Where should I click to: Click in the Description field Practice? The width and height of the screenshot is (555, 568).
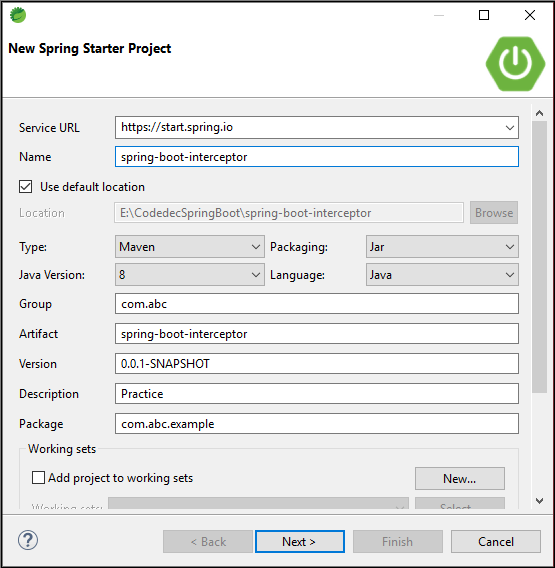point(317,394)
